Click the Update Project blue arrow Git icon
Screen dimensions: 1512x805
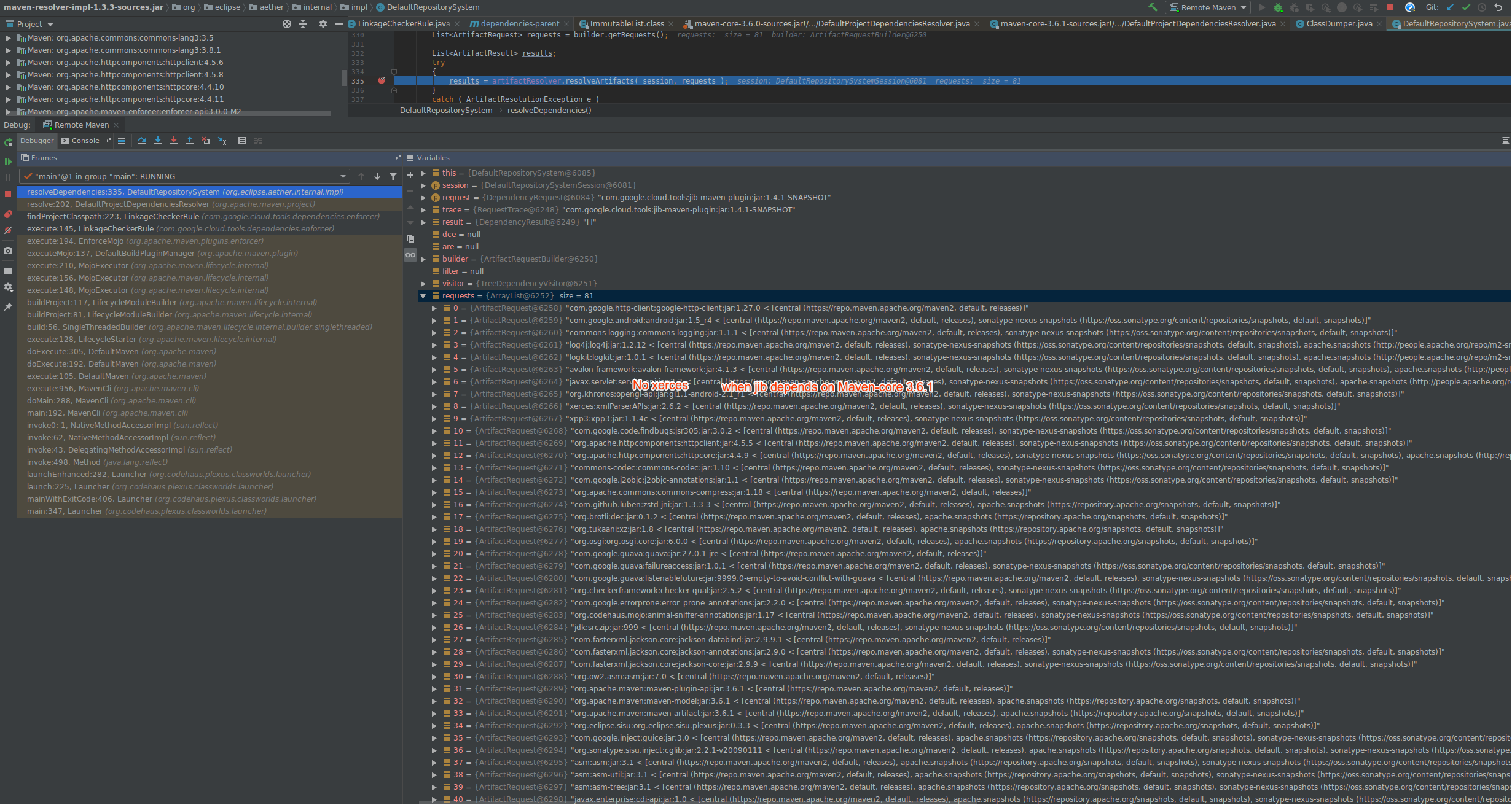click(1450, 7)
